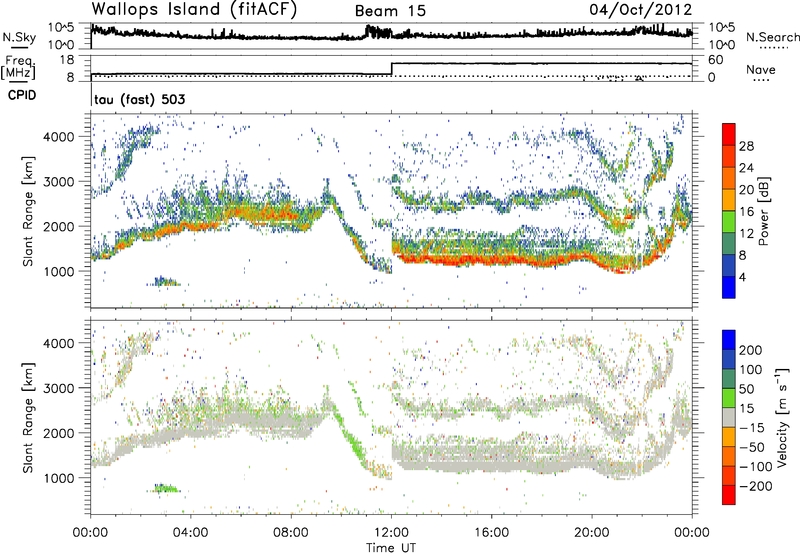Pick the green 15–50 velocity colorbar segment

pyautogui.click(x=729, y=398)
